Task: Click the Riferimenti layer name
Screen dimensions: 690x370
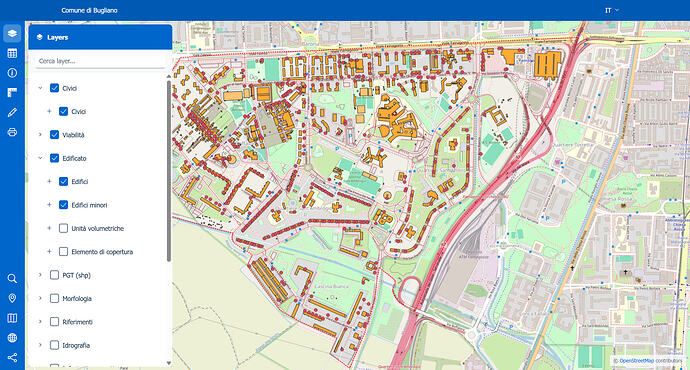Action: [x=77, y=322]
